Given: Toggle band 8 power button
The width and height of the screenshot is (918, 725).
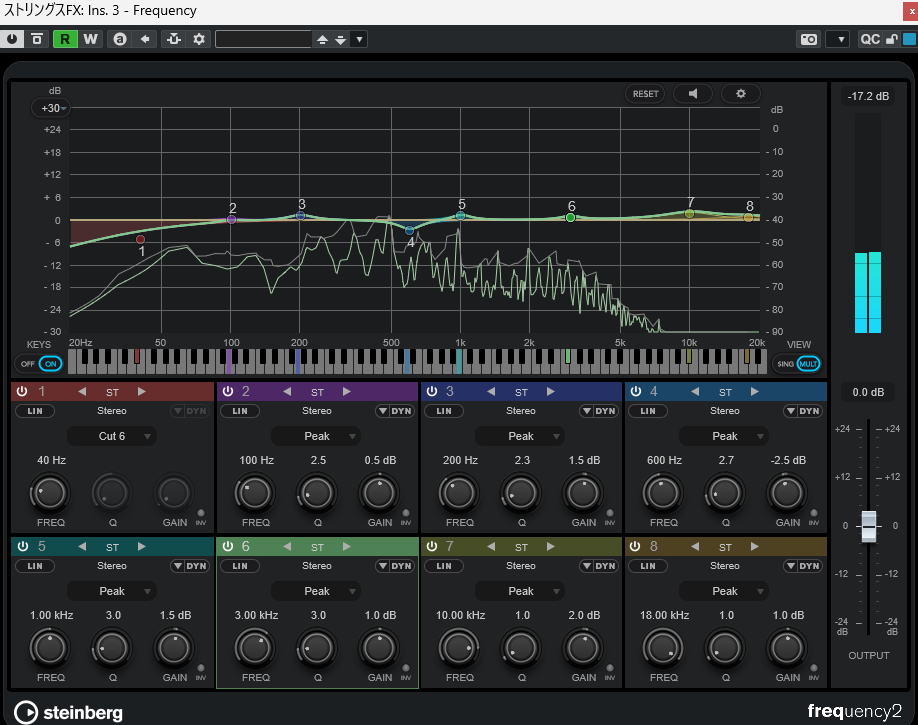Looking at the screenshot, I should tap(635, 546).
